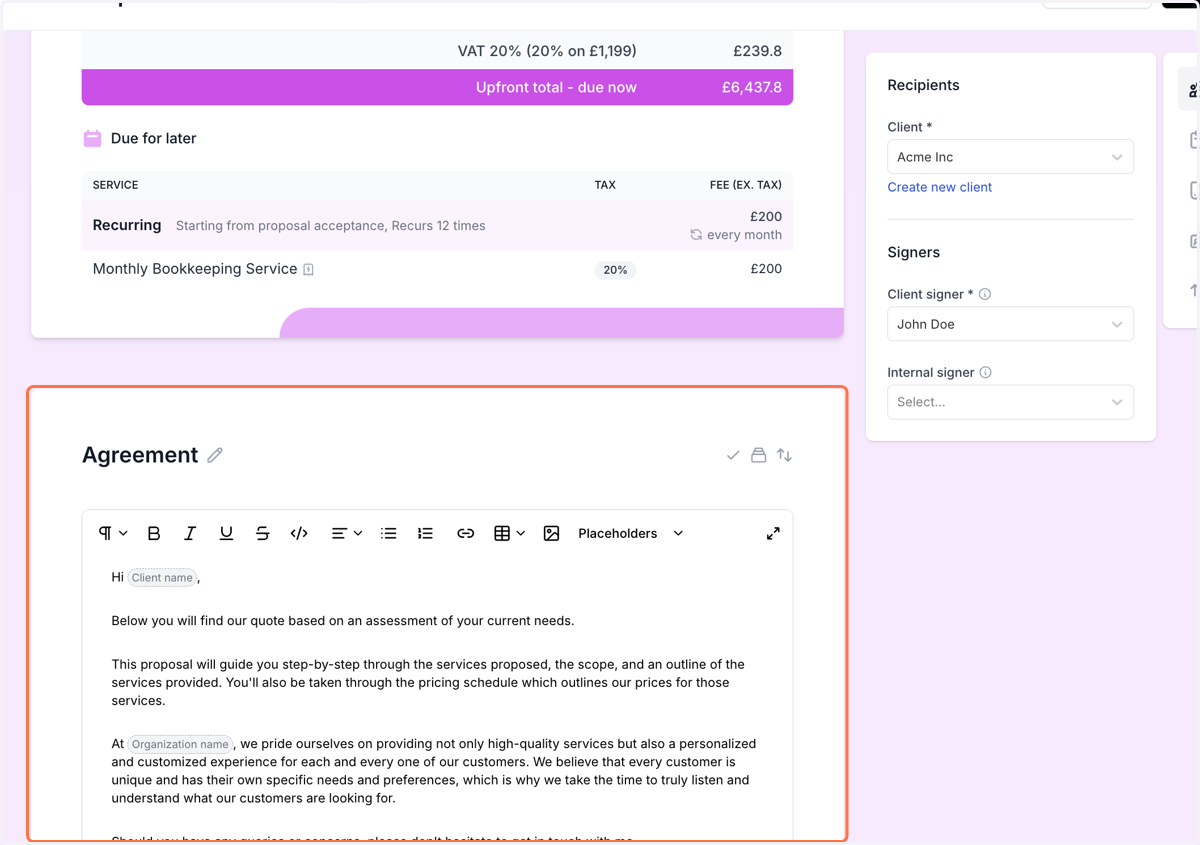Click the Signers heading
The height and width of the screenshot is (845, 1200).
tap(913, 252)
